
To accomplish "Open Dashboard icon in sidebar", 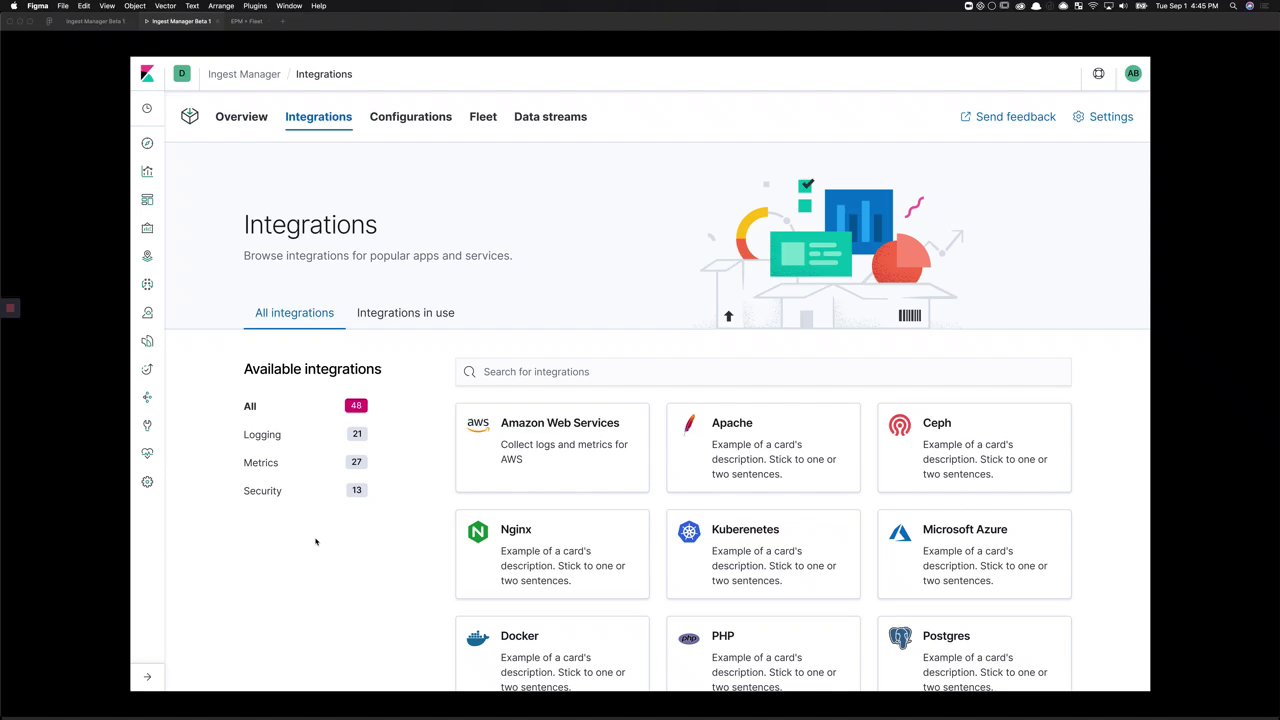I will click(147, 200).
